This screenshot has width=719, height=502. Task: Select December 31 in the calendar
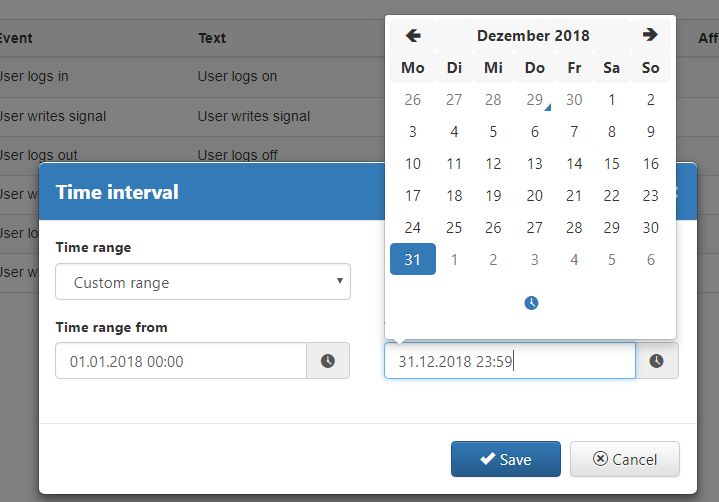point(413,259)
